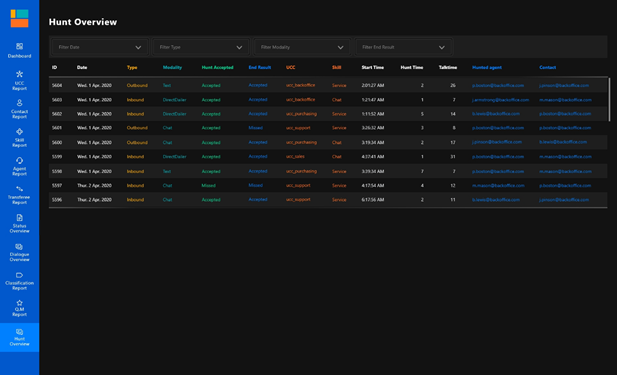This screenshot has height=375, width=617.
Task: Open the Filter Modality dropdown
Action: [301, 47]
